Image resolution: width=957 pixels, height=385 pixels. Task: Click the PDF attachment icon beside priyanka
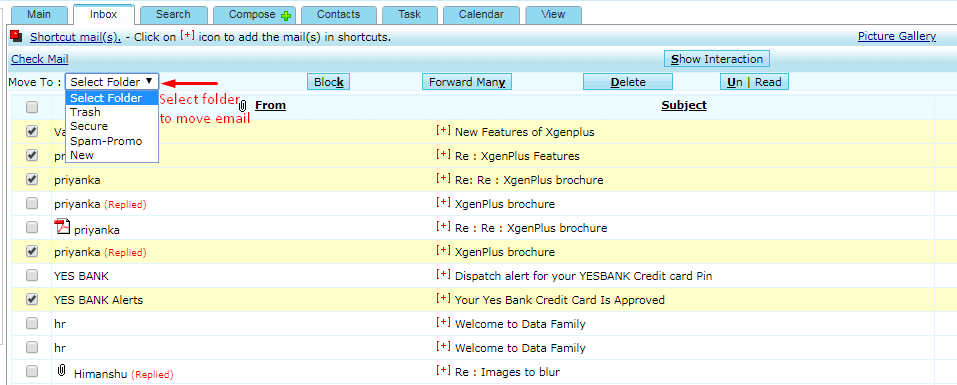(x=62, y=226)
